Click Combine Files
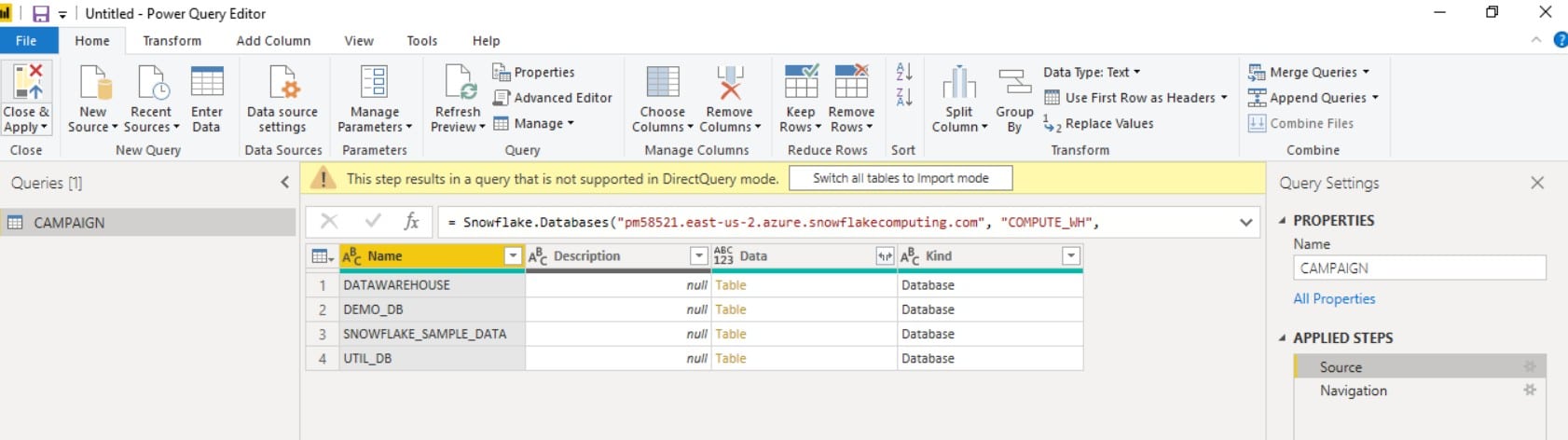Screen dimensions: 1568x440 pyautogui.click(x=1301, y=123)
